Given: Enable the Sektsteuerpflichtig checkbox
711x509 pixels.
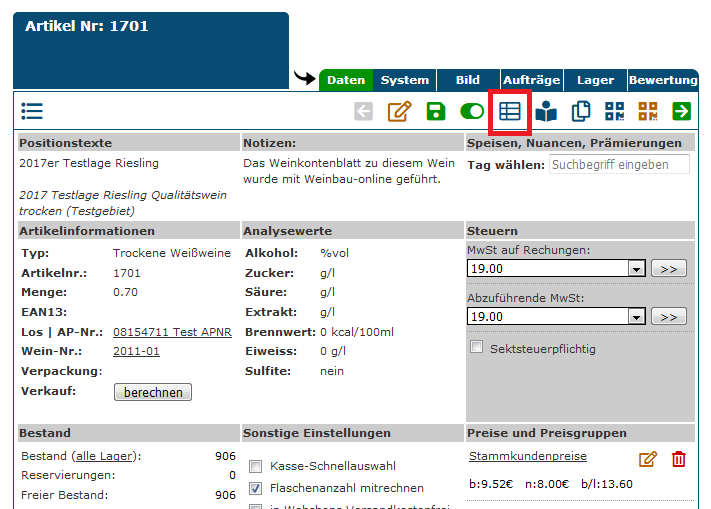Looking at the screenshot, I should (477, 347).
